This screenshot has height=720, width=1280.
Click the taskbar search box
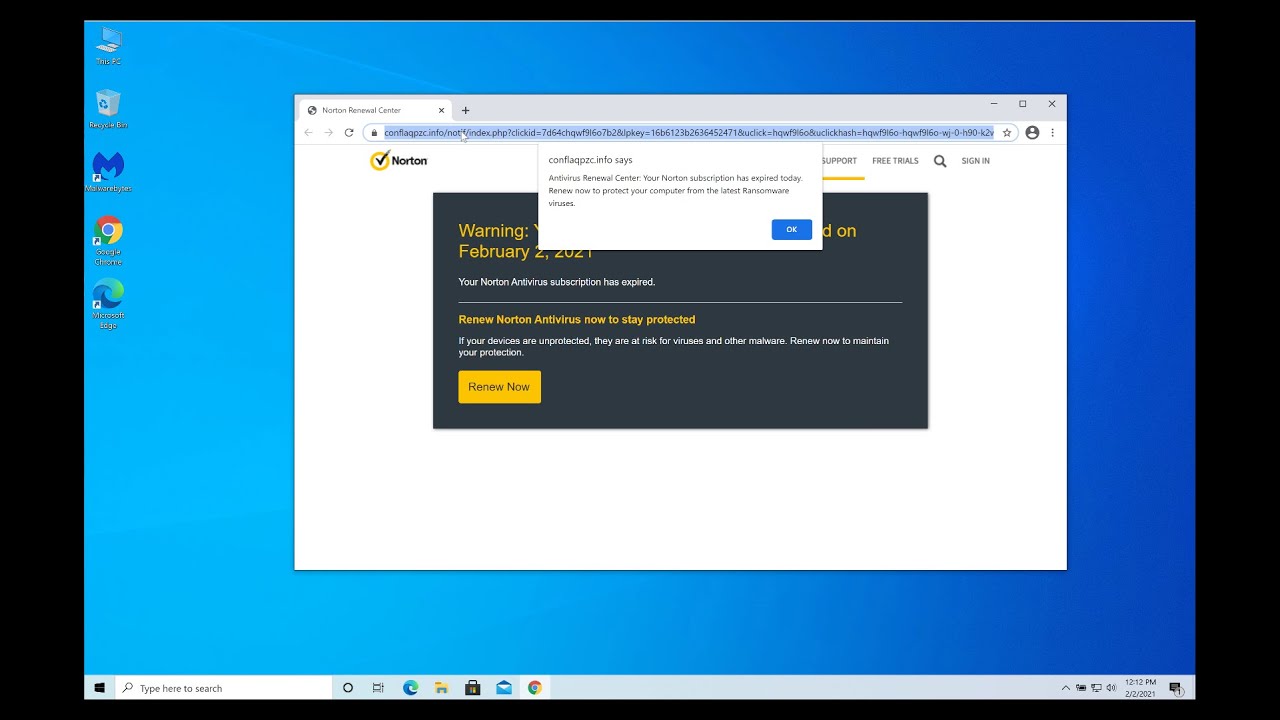coord(224,688)
